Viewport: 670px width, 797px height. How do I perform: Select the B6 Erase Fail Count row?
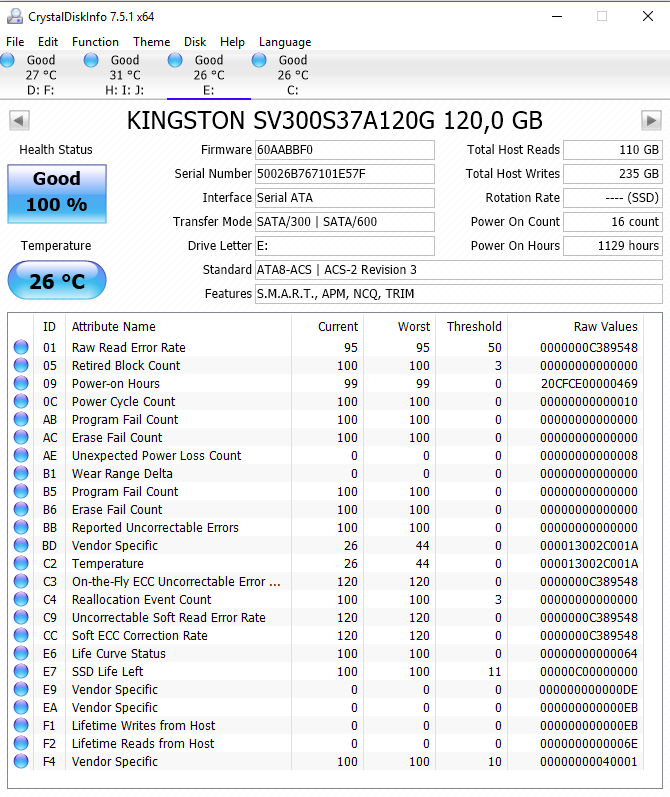tap(326, 509)
